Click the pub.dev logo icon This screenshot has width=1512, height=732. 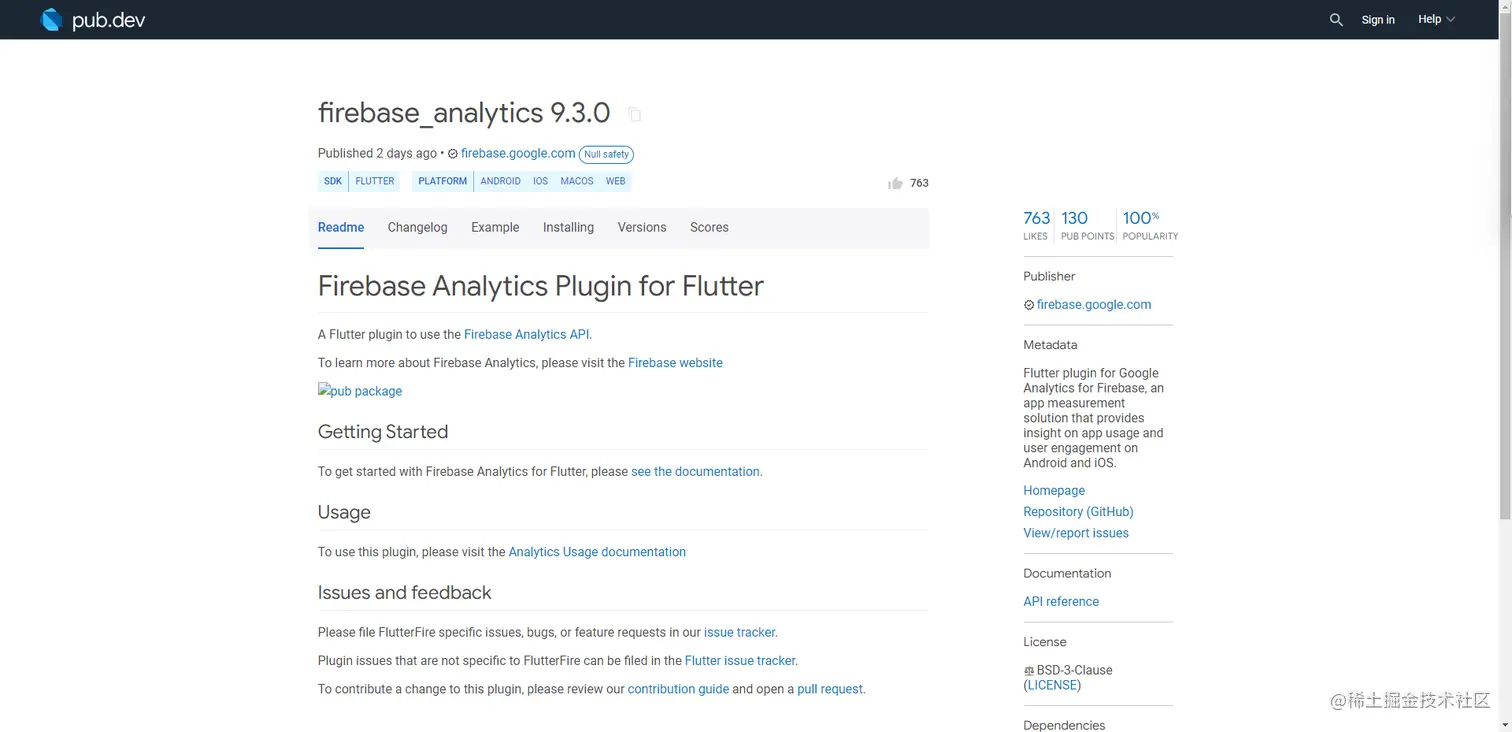coord(51,19)
